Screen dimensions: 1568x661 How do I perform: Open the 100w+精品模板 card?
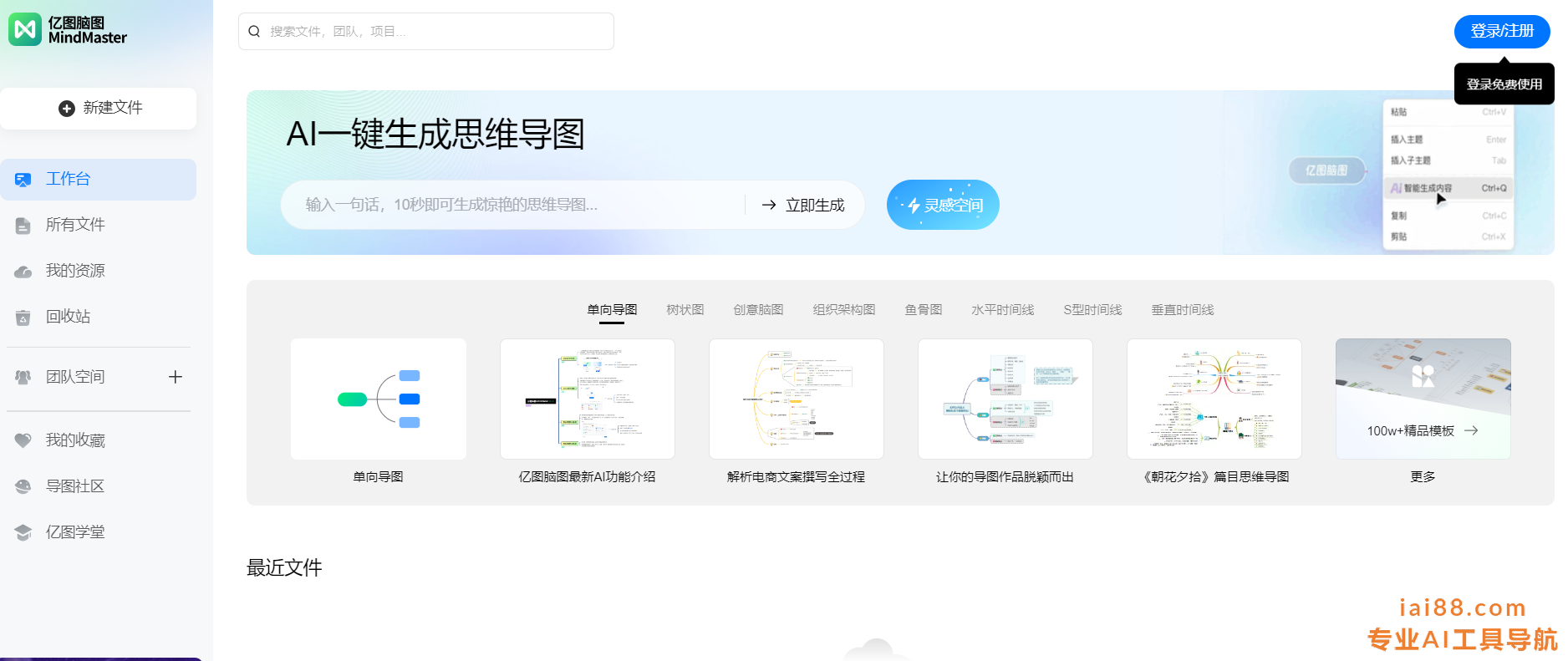[x=1423, y=399]
